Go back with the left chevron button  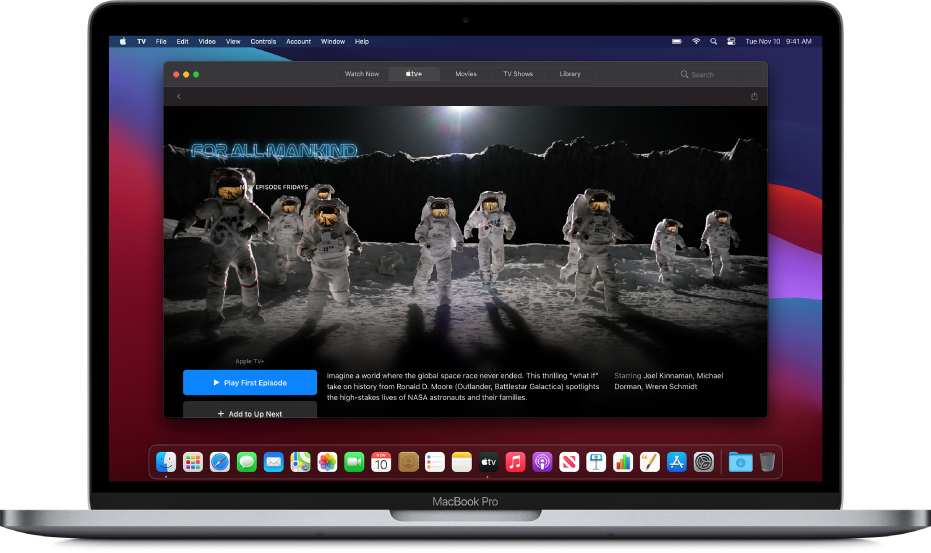pos(178,96)
